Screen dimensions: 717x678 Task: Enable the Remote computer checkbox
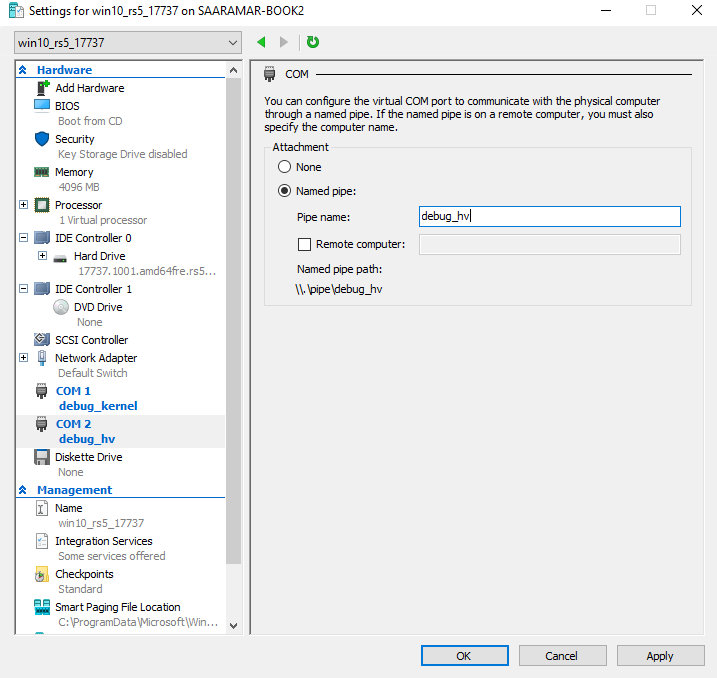[x=305, y=244]
